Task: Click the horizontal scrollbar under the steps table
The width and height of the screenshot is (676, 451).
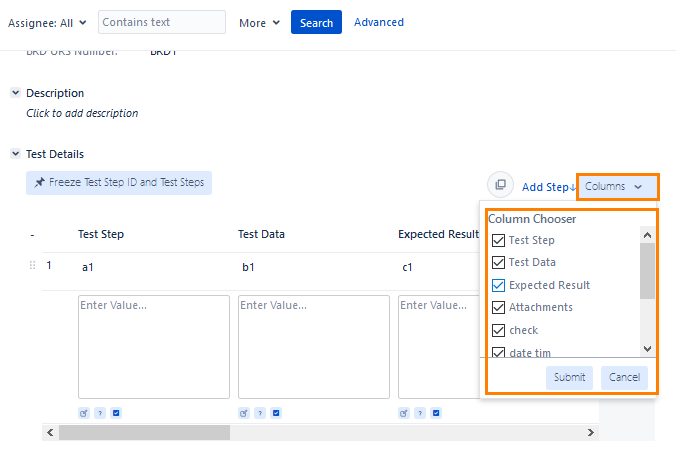Action: tap(145, 432)
